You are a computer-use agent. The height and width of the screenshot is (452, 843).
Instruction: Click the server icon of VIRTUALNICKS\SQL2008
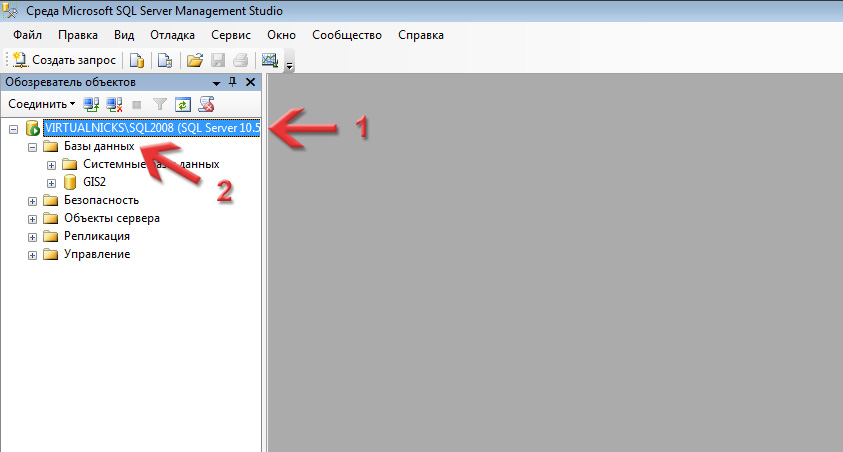(x=33, y=128)
